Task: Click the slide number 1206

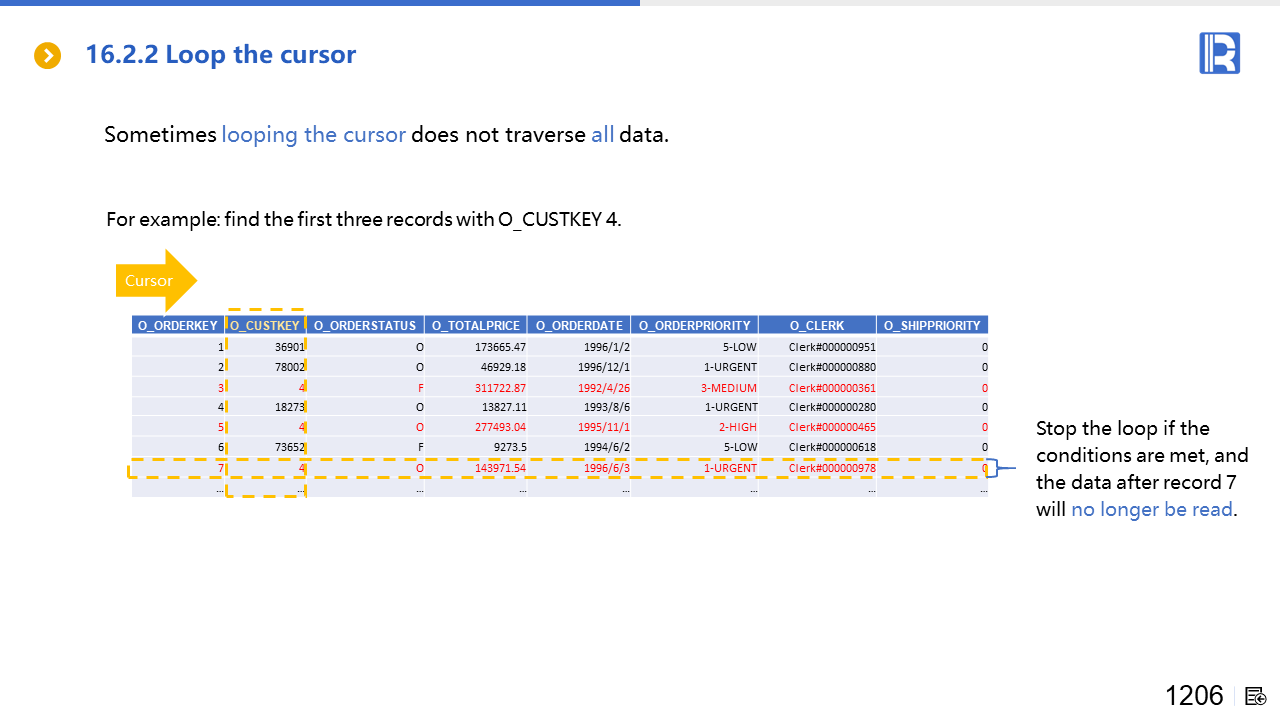Action: pos(1193,696)
